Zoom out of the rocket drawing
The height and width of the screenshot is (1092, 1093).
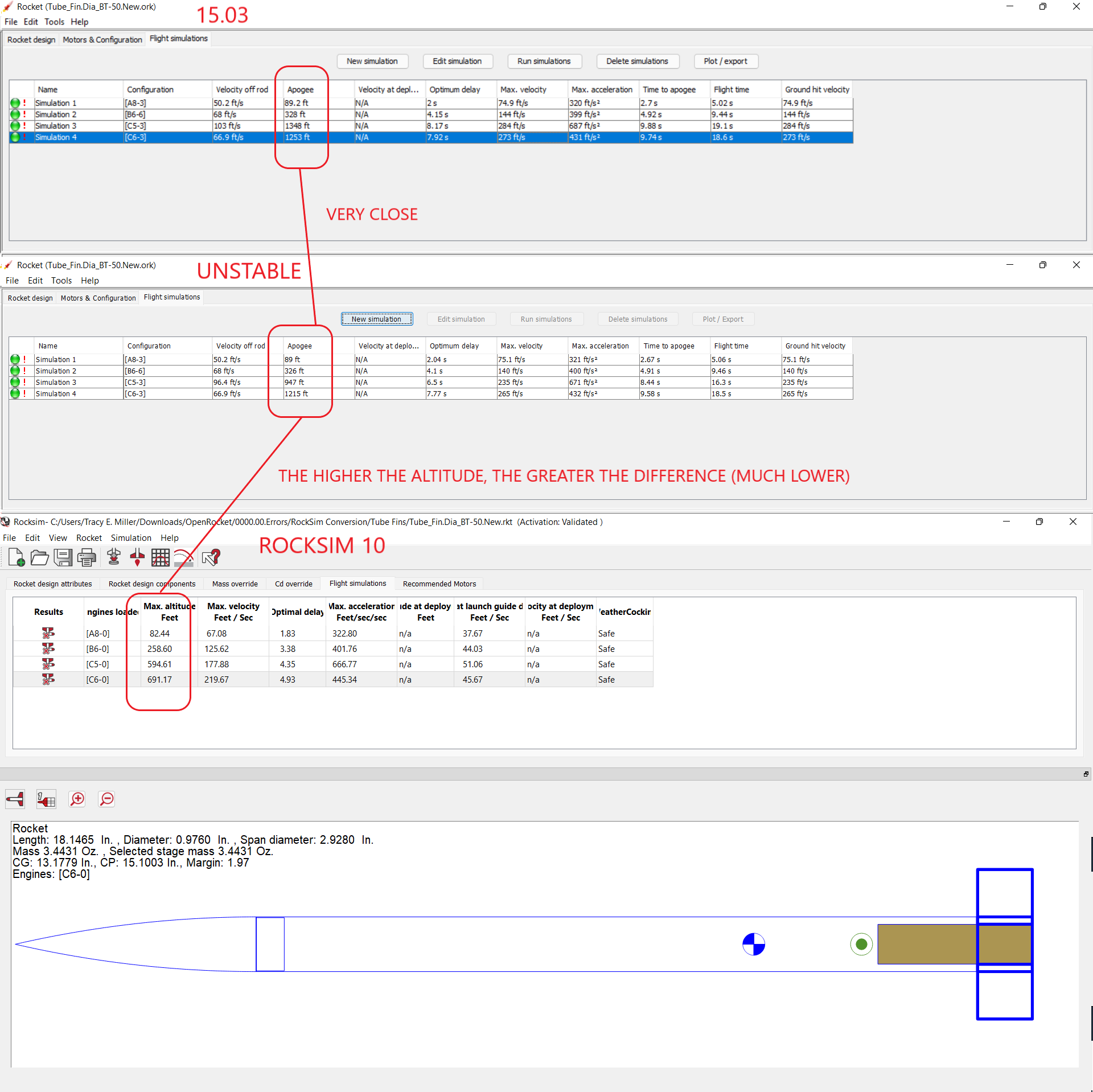tap(106, 799)
